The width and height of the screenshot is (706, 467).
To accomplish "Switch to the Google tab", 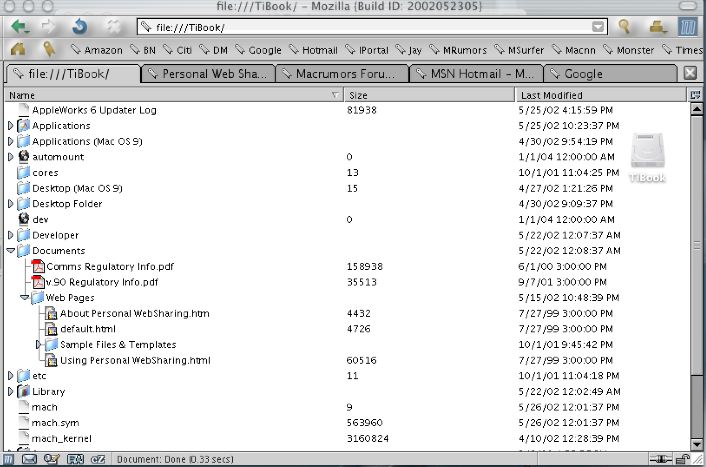I will pos(611,74).
